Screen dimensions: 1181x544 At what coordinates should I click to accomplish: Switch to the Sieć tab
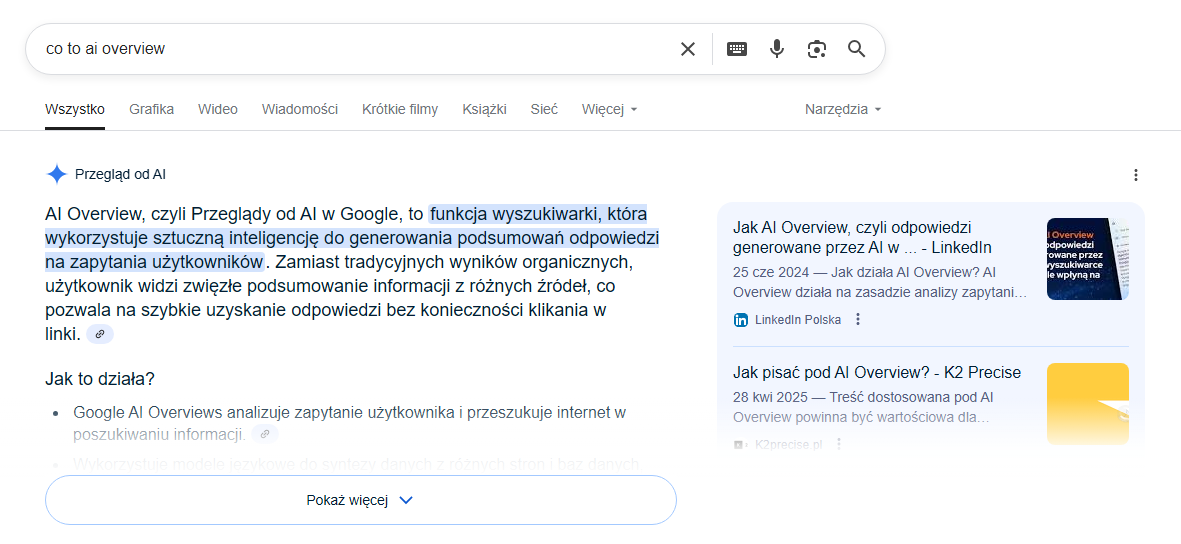tap(544, 109)
